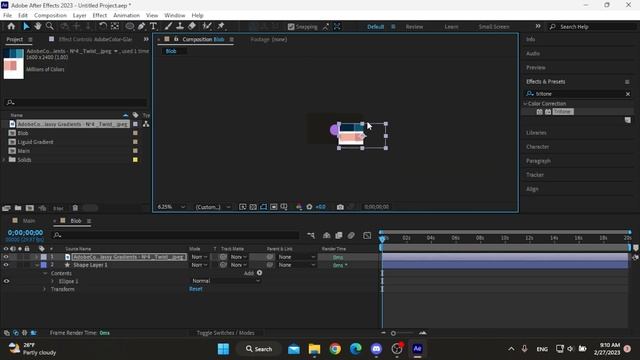Open the (Custom...) resolution dropdown
Screen dimensions: 640x360
point(213,207)
